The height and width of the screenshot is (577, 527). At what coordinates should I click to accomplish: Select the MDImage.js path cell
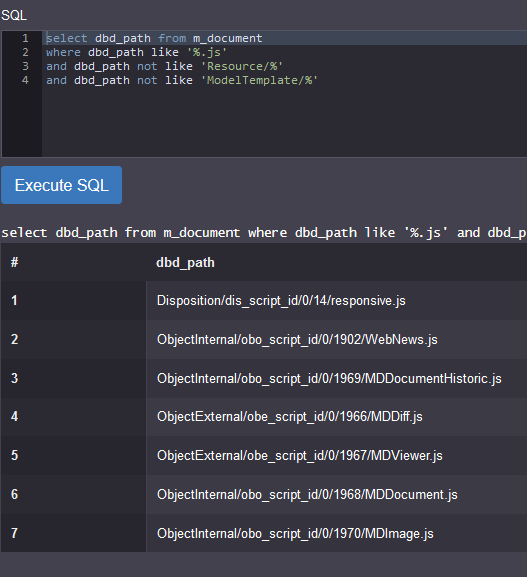point(337,533)
